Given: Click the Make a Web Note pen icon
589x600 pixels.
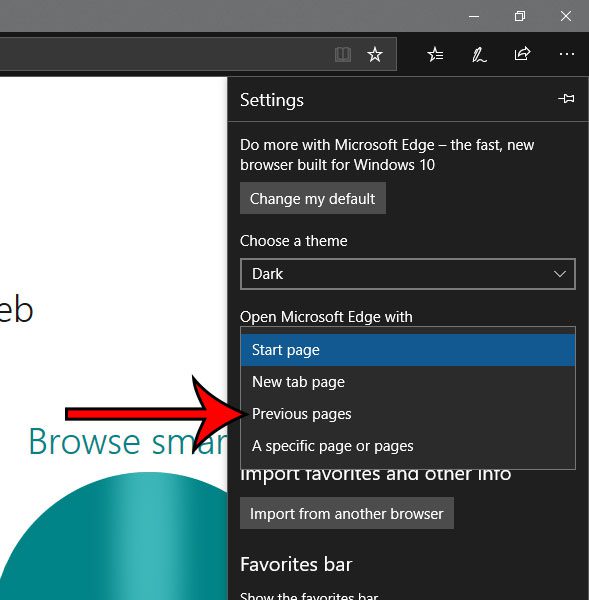Looking at the screenshot, I should [x=479, y=55].
